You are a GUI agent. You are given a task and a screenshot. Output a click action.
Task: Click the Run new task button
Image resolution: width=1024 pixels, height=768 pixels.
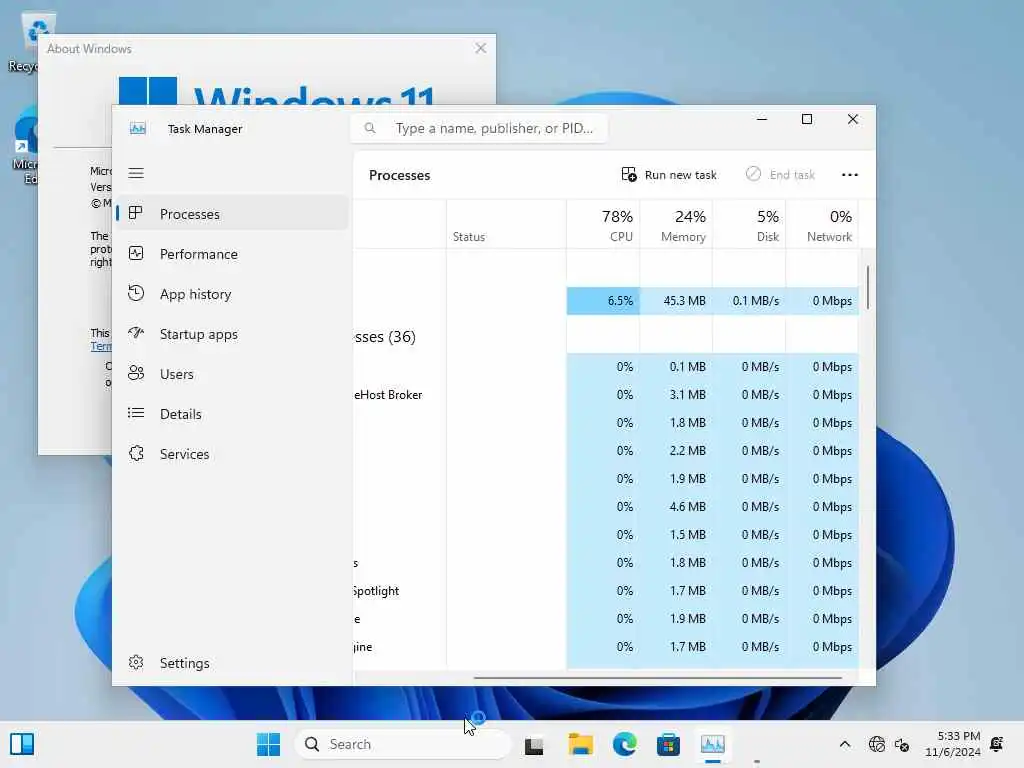669,174
